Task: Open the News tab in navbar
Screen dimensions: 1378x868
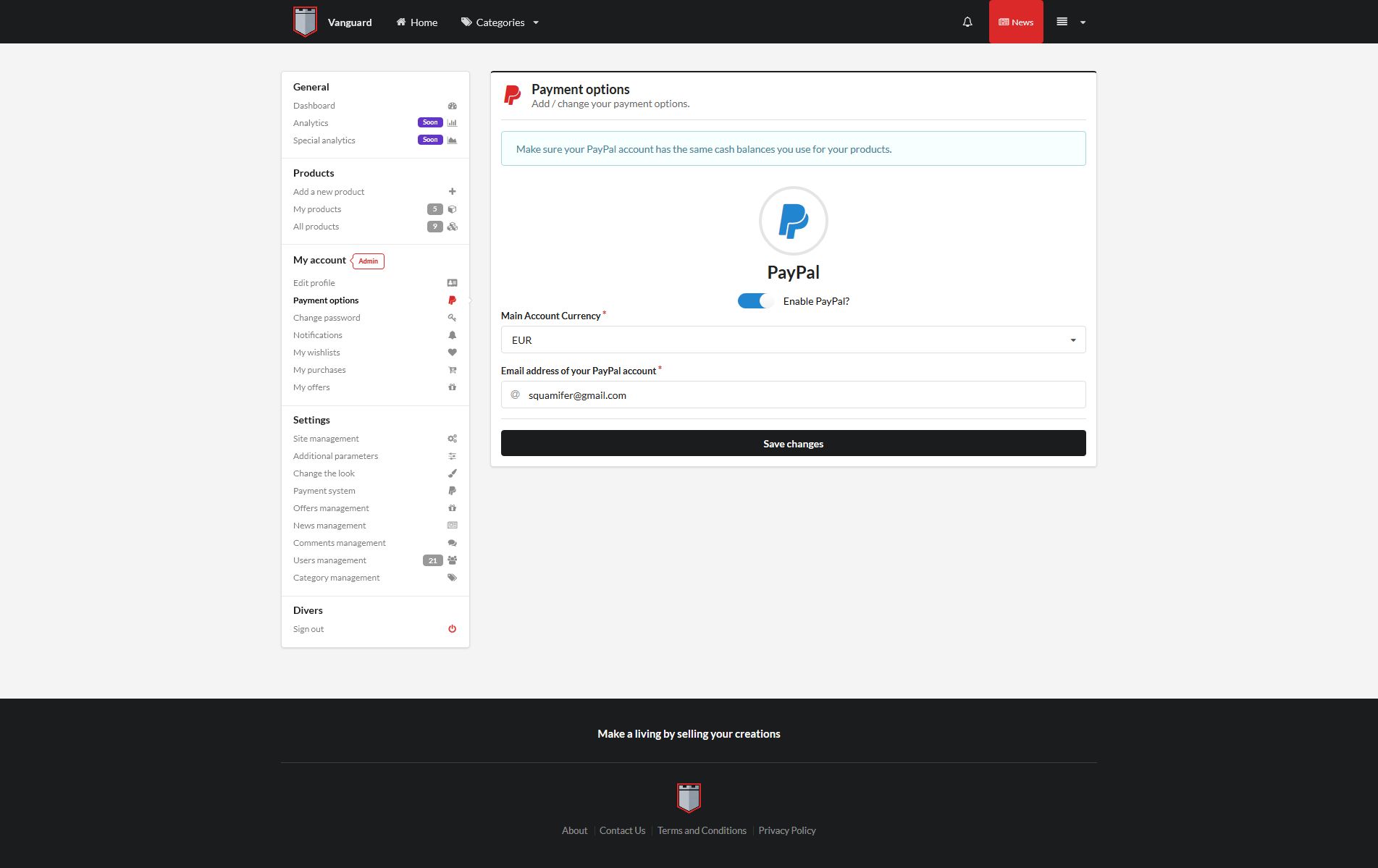Action: tap(1016, 22)
